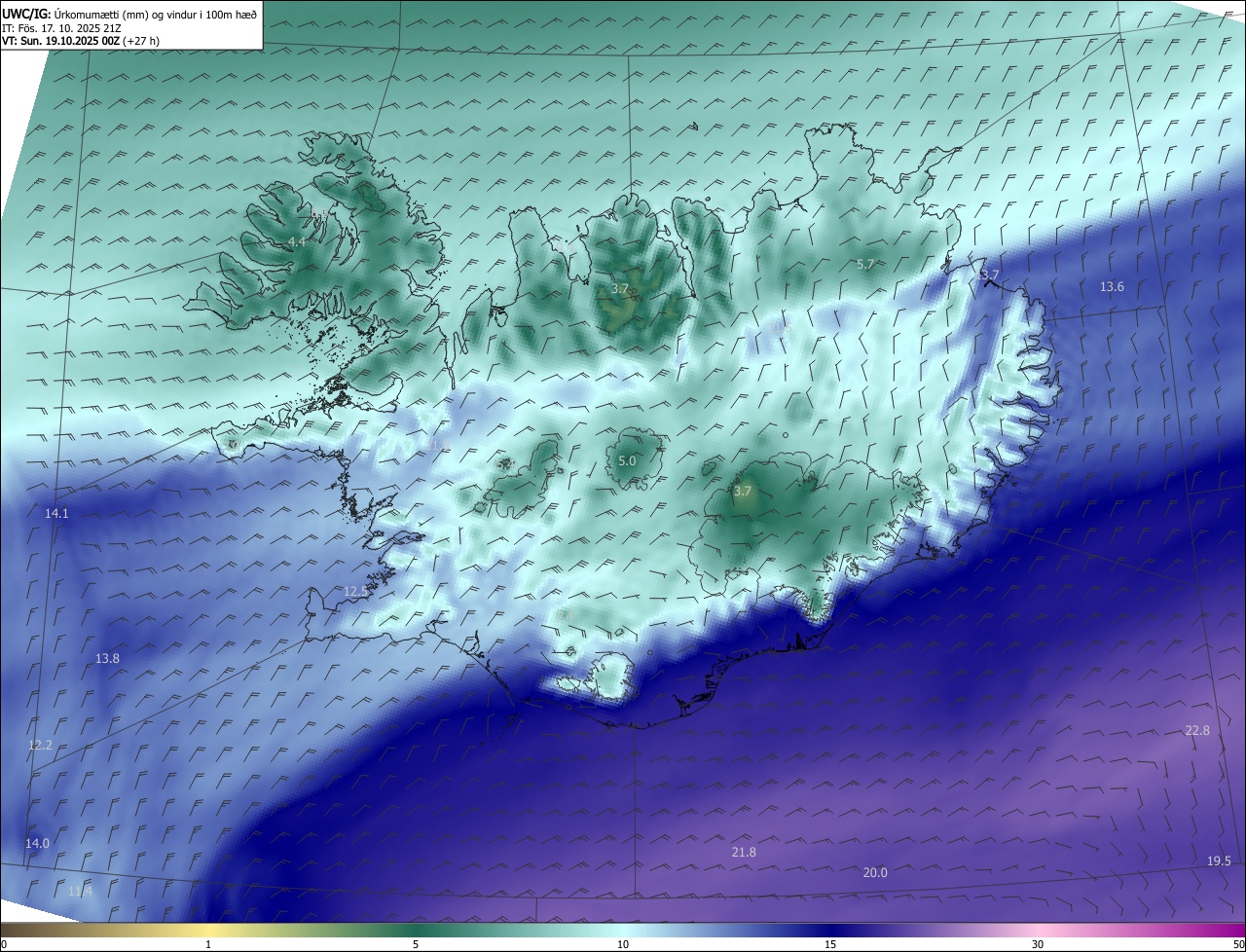Image resolution: width=1246 pixels, height=952 pixels.
Task: Select the 5.7 value in northeast Iceland
Action: (864, 265)
